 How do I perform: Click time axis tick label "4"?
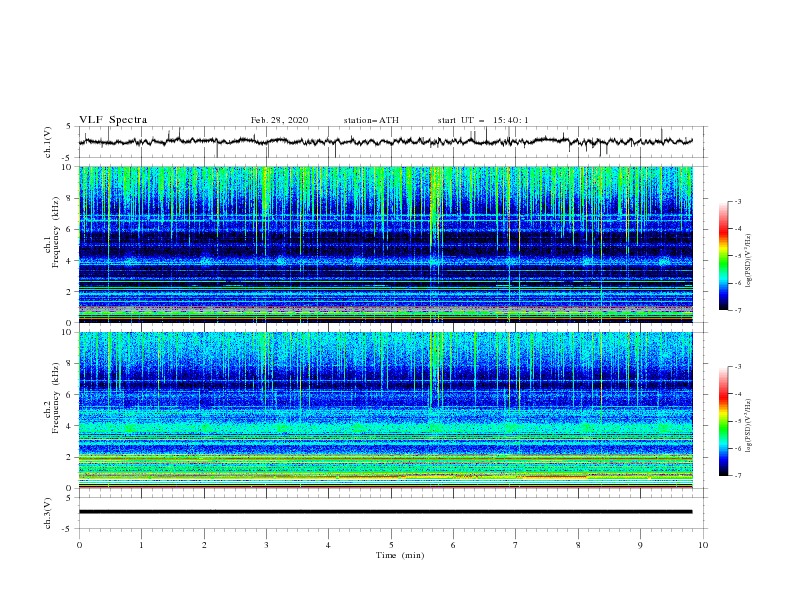coord(329,545)
